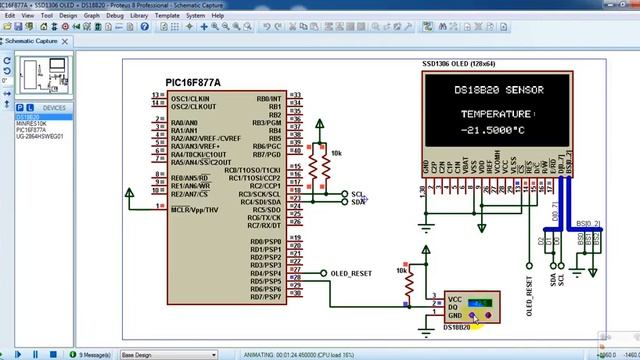Viewport: 640px width, 360px height.
Task: Click the rotation angle field showing 0°
Action: click(x=5, y=81)
